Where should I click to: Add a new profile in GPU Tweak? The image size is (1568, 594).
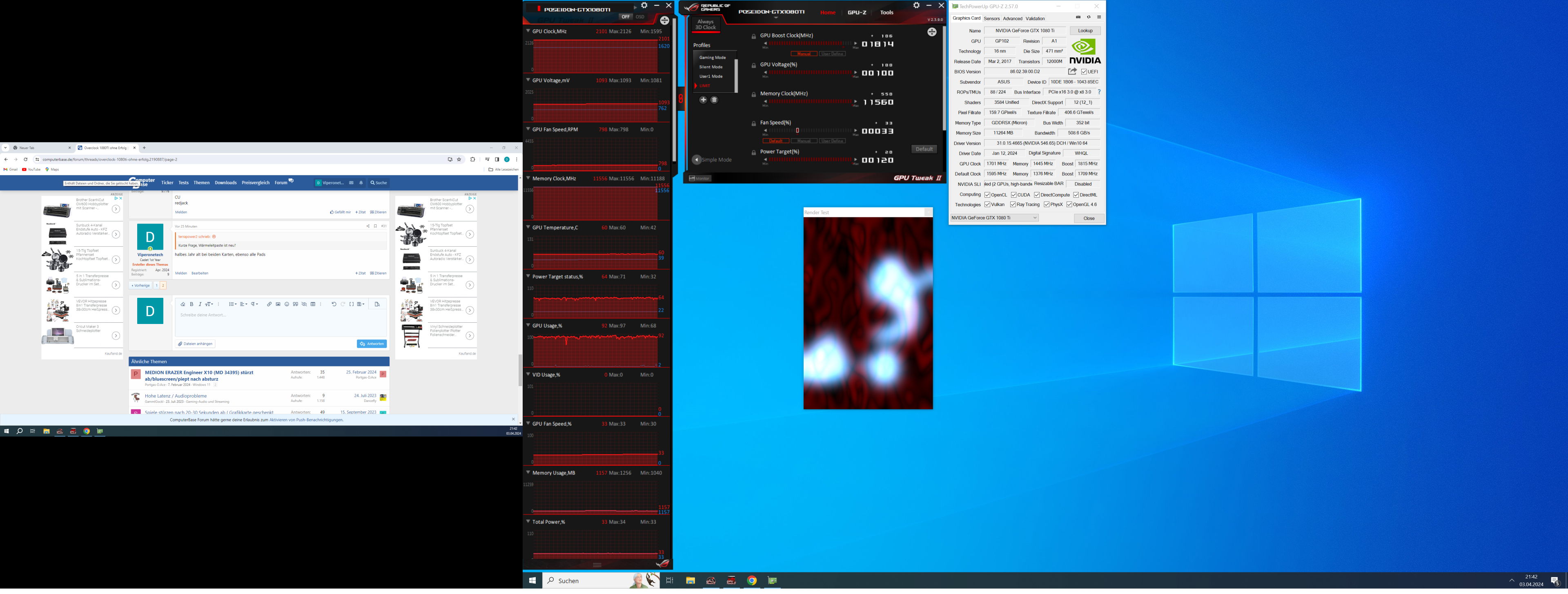703,100
